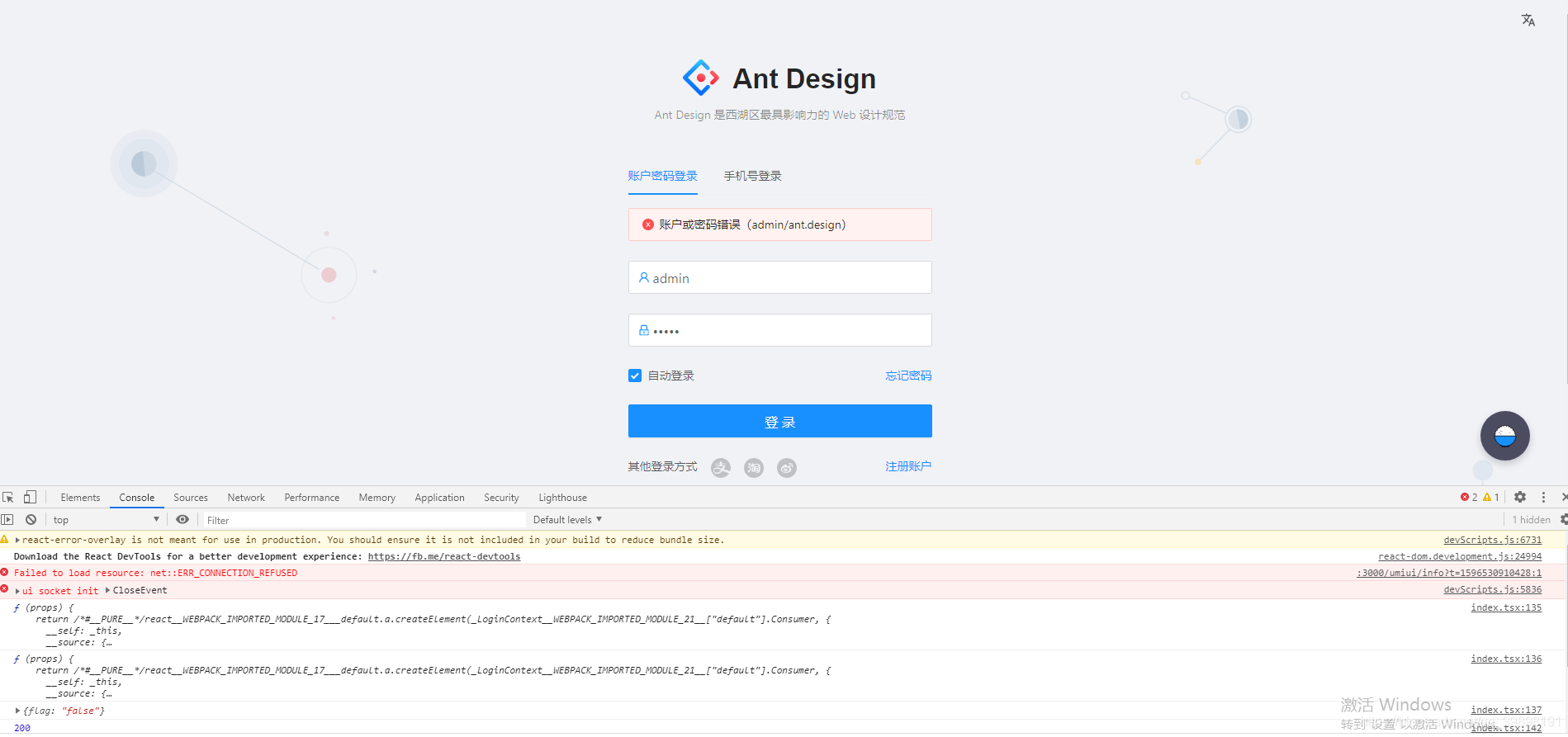
Task: Expand the {flag: "false"} object
Action: [x=17, y=711]
